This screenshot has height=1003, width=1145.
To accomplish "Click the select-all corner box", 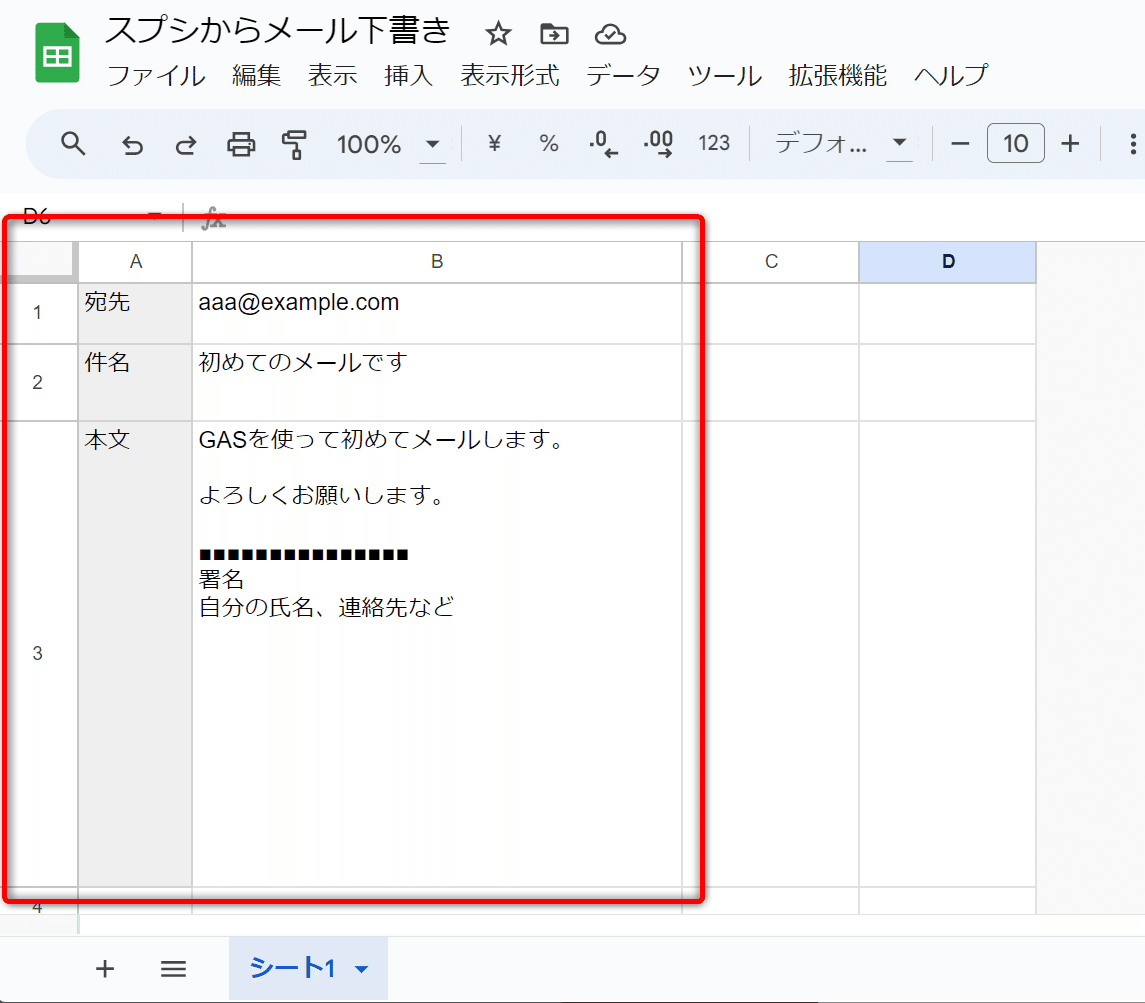I will (x=38, y=261).
